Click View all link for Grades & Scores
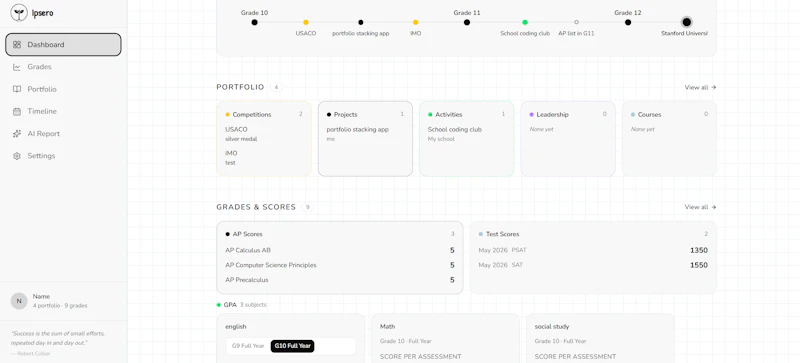The image size is (800, 363). pyautogui.click(x=701, y=207)
